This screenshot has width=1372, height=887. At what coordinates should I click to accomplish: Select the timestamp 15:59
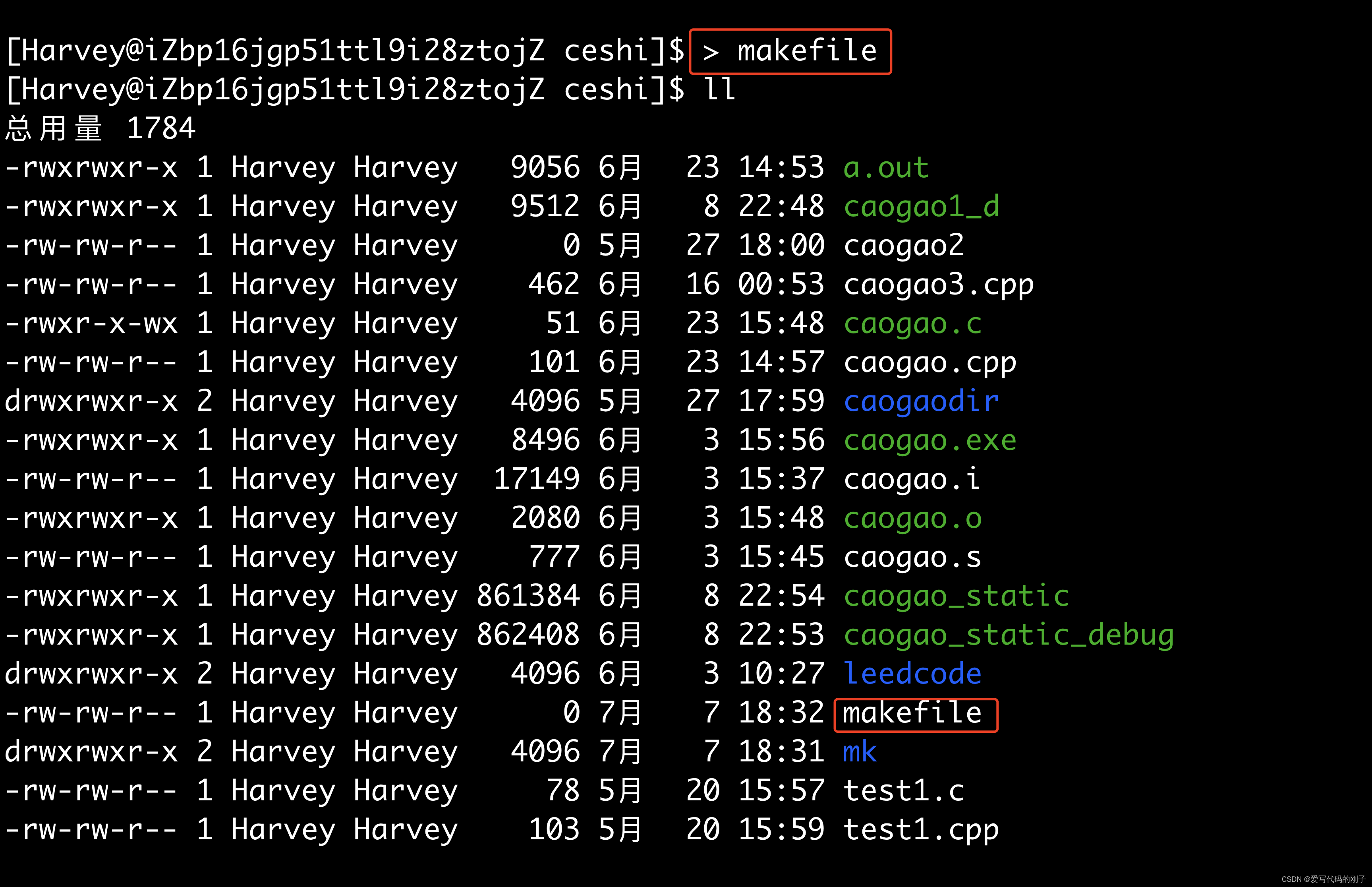pyautogui.click(x=781, y=829)
